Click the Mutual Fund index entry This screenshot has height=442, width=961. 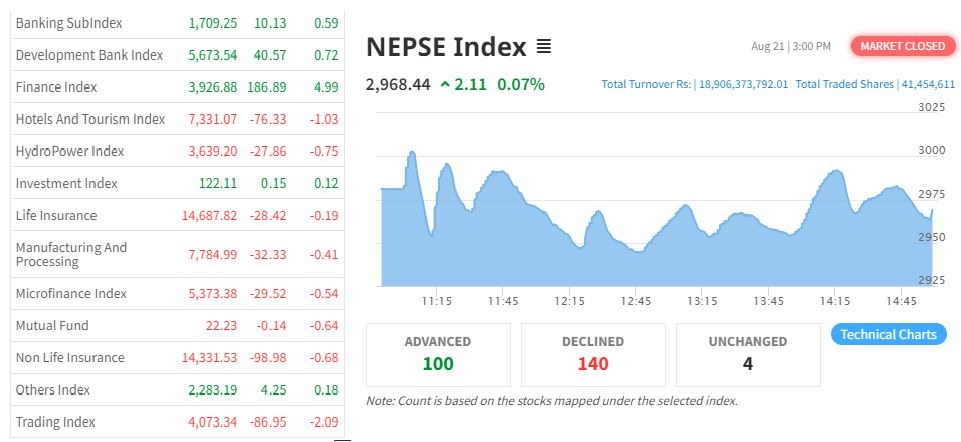tap(52, 325)
